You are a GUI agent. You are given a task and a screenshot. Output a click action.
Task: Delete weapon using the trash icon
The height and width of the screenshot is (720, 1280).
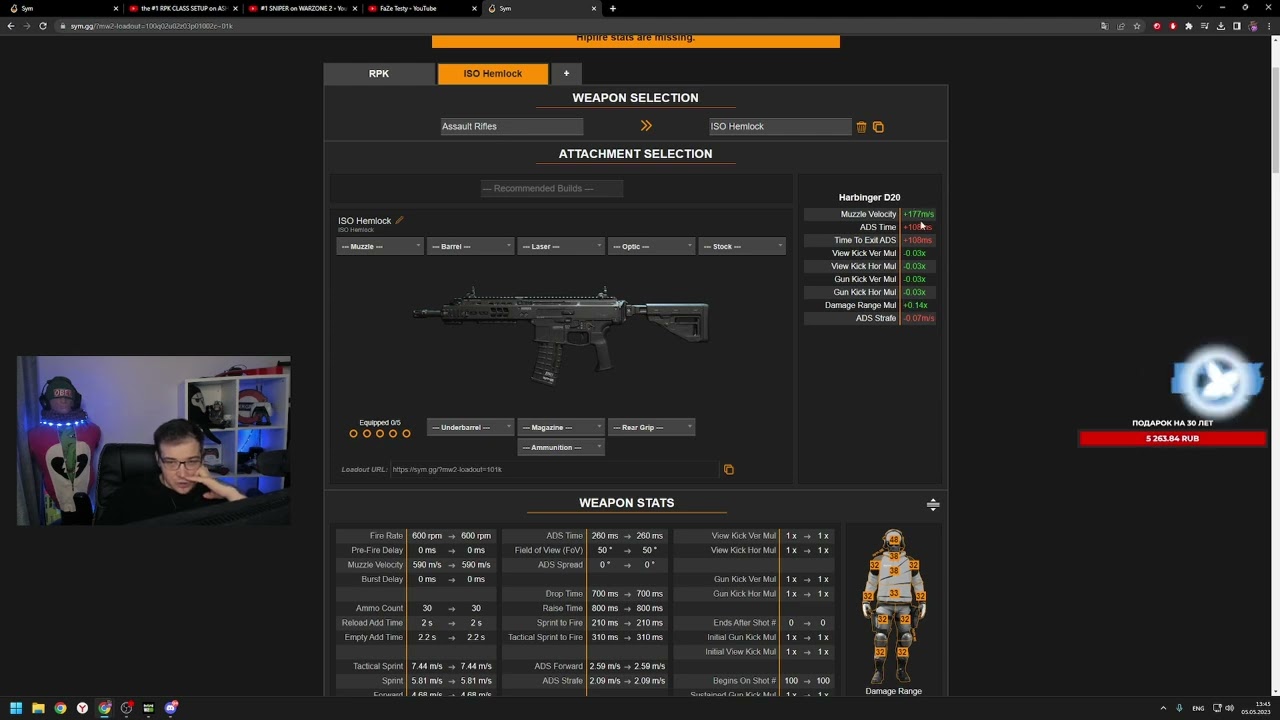861,127
